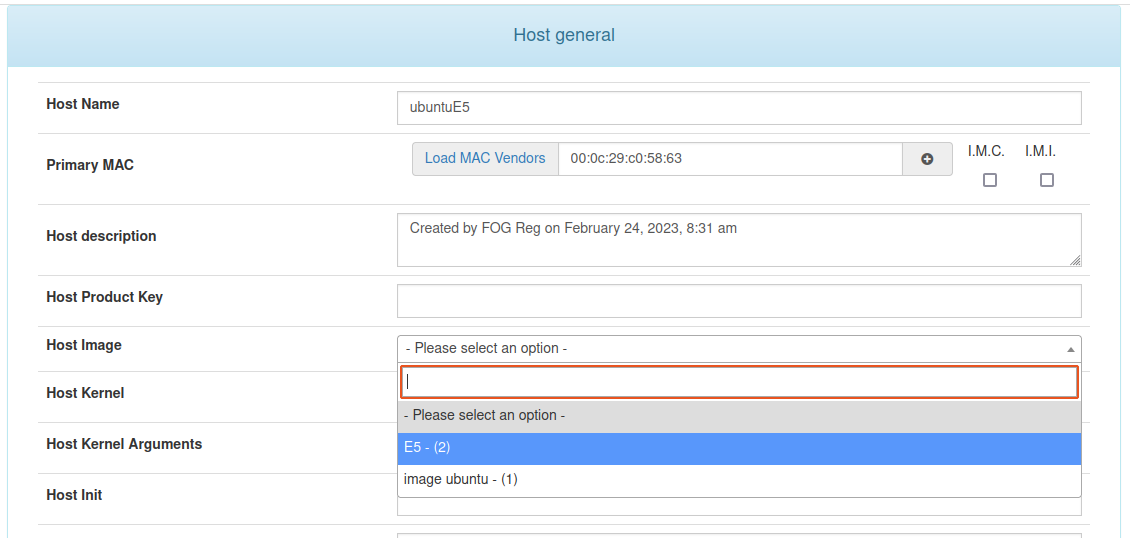
Task: Collapse the Host Image select box
Action: click(739, 349)
